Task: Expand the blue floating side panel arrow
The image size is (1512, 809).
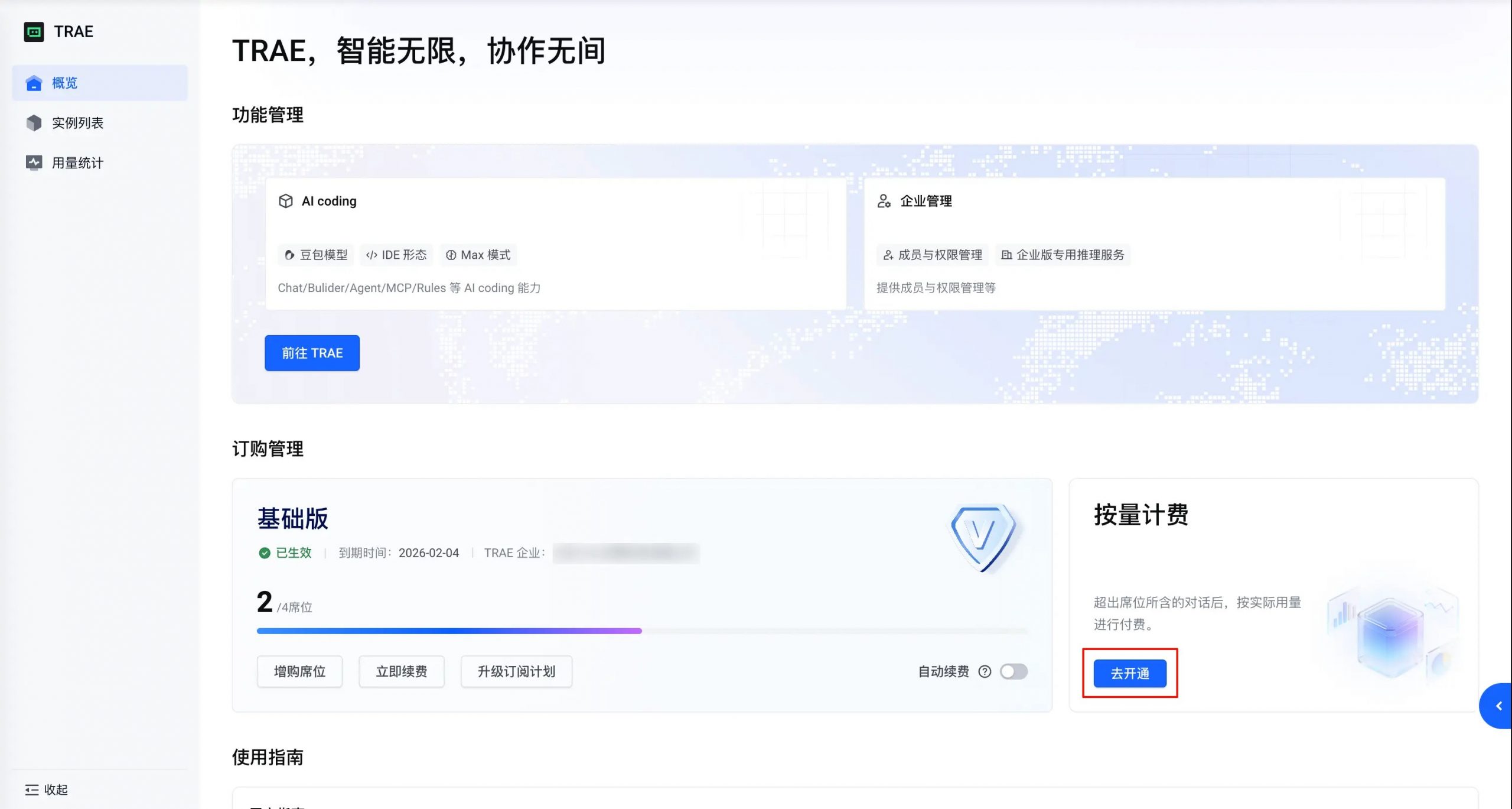Action: pos(1497,706)
